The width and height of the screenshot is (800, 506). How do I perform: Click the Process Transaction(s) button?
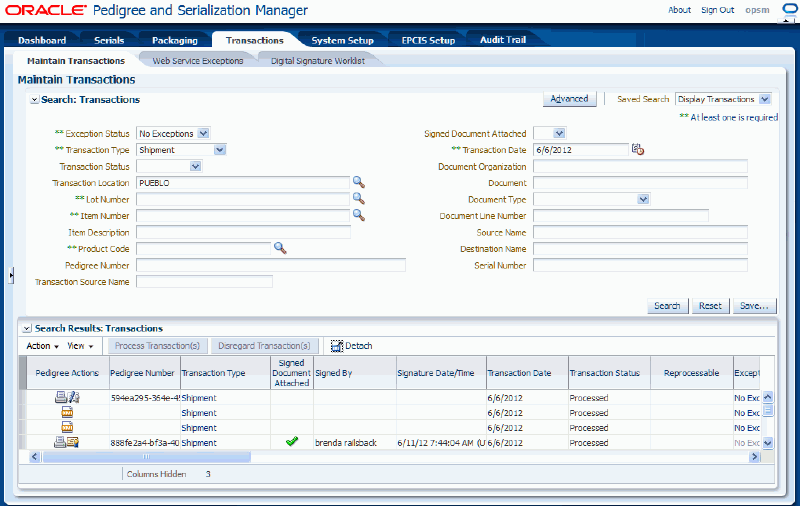pyautogui.click(x=157, y=346)
